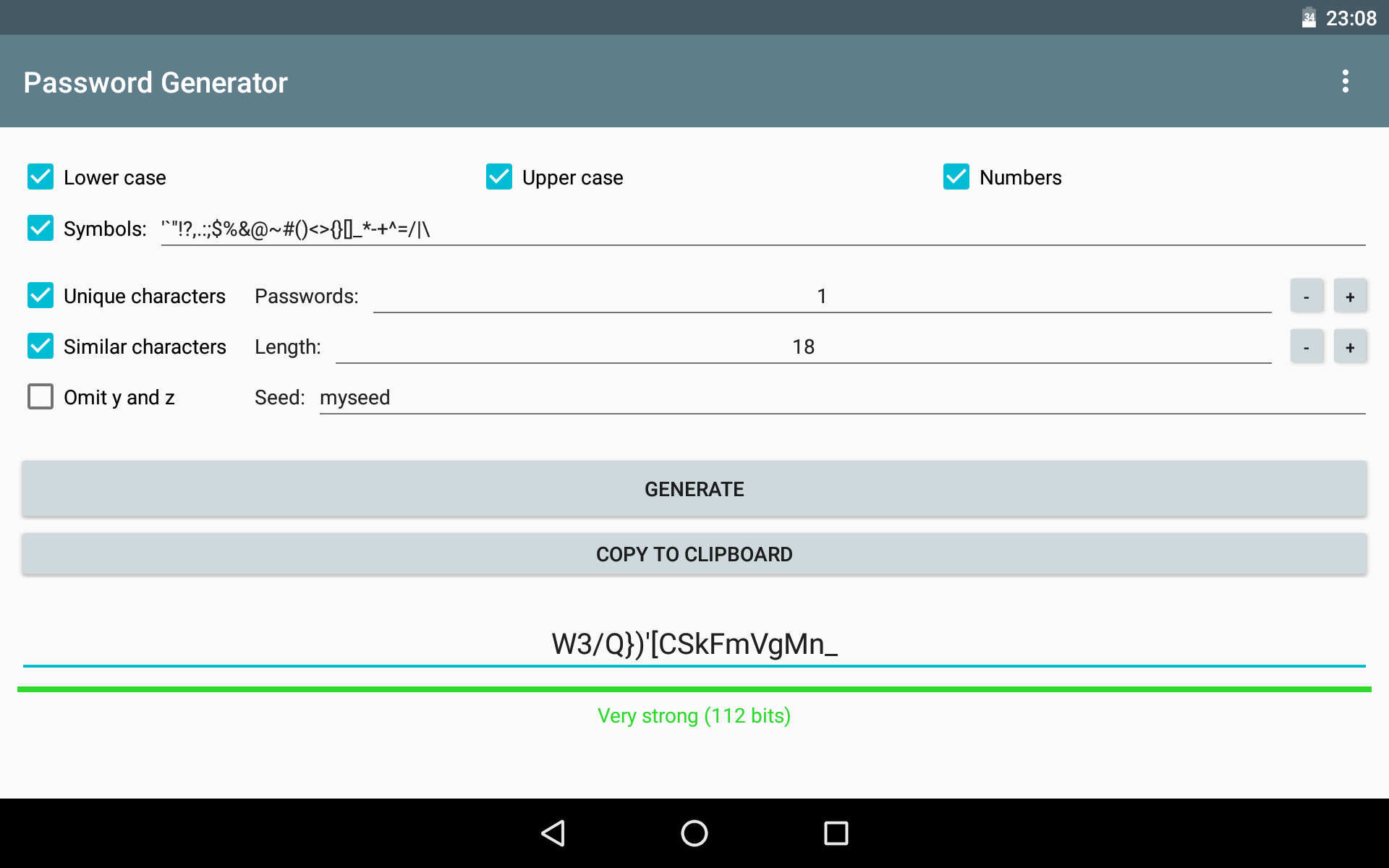The image size is (1389, 868).
Task: Click the GENERATE button
Action: click(694, 489)
